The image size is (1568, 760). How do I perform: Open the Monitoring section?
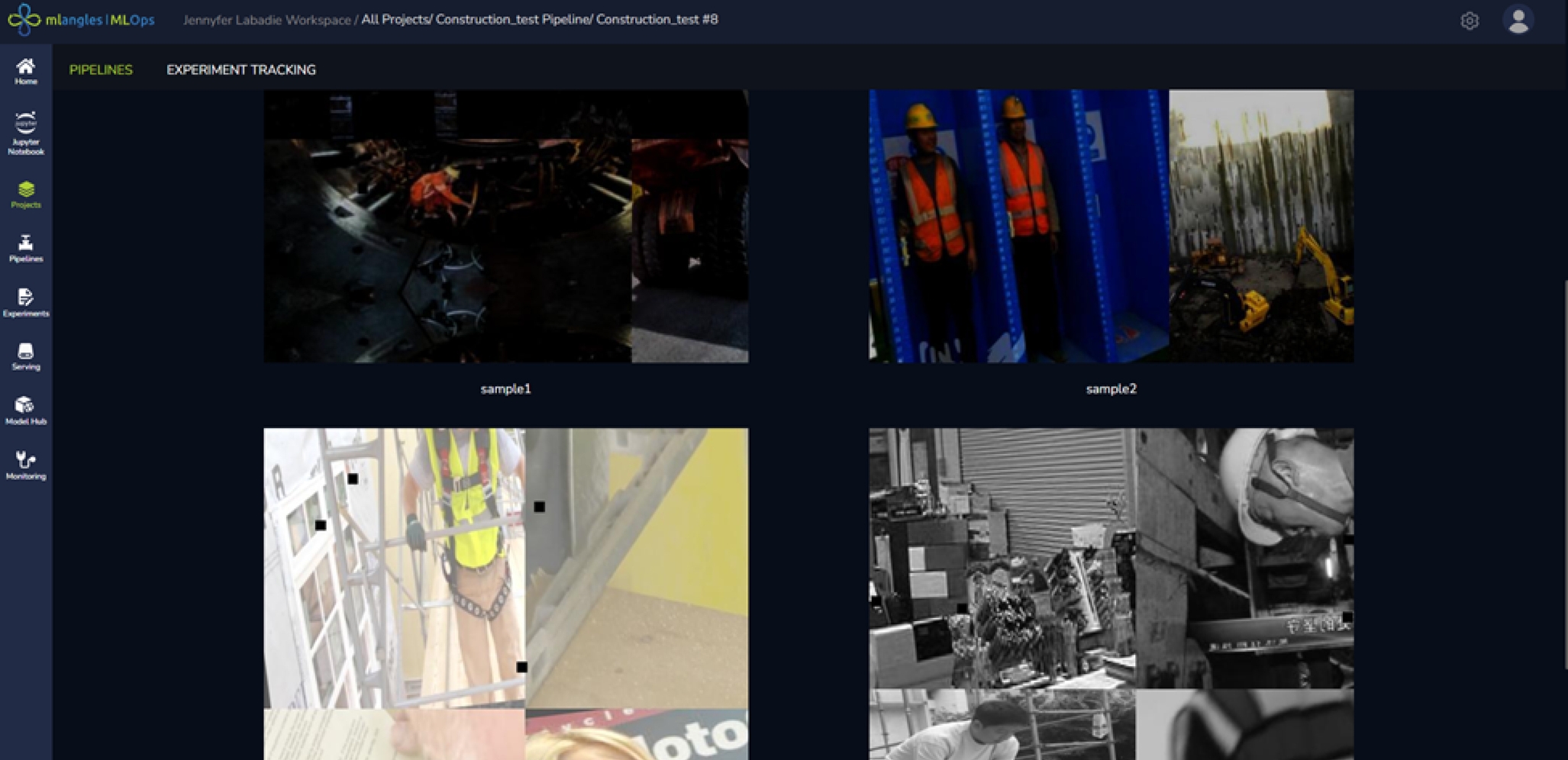point(26,463)
